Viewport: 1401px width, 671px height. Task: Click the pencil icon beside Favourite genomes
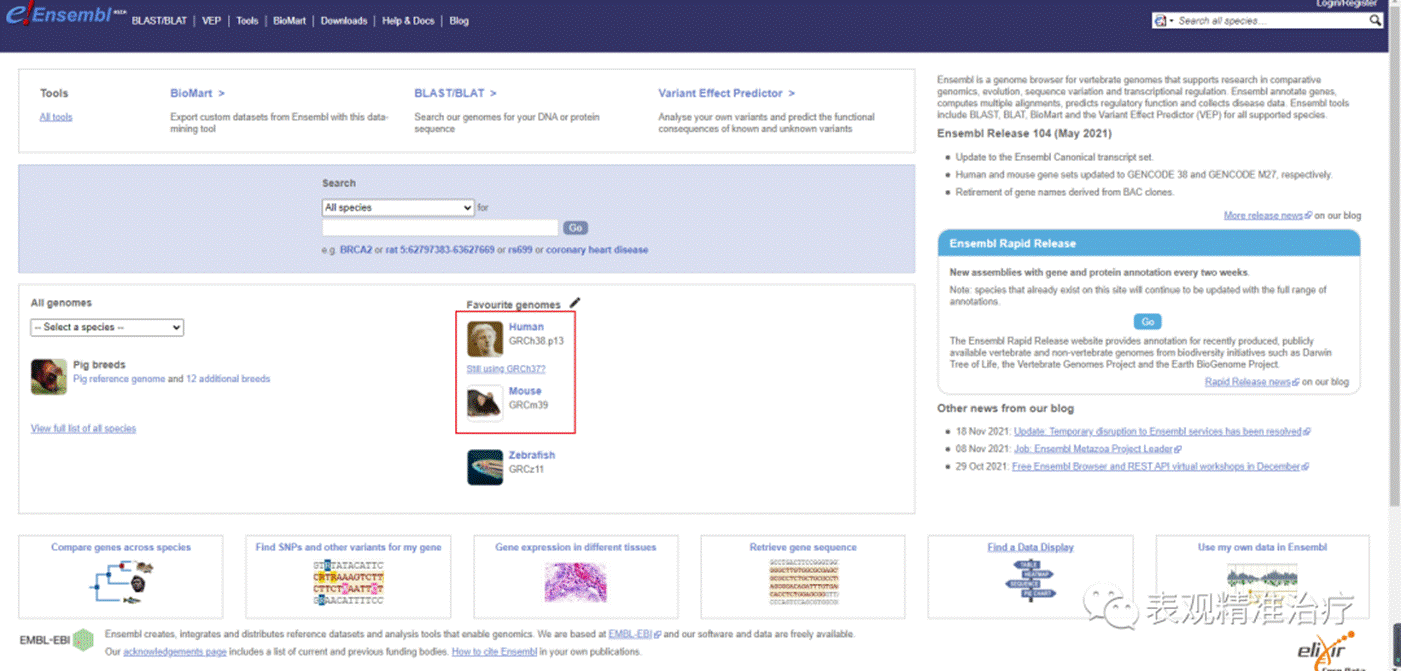tap(574, 303)
